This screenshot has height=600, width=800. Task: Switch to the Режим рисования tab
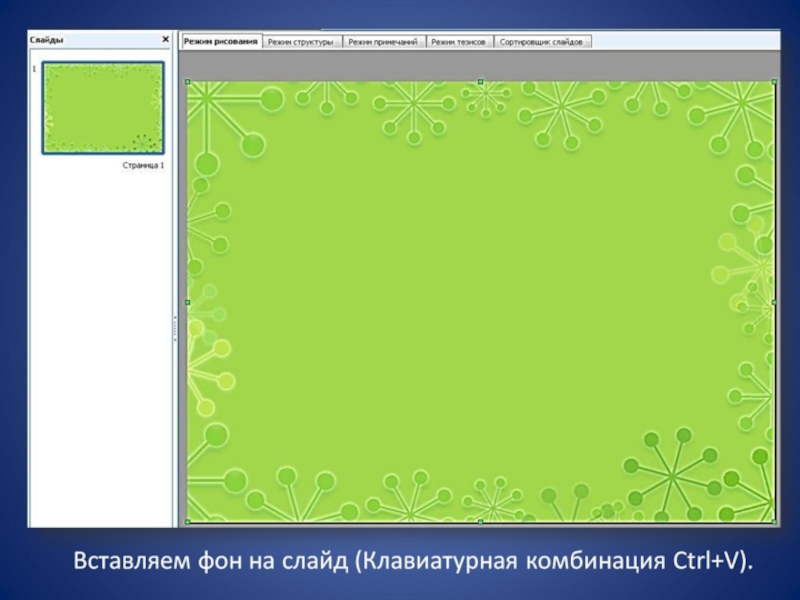[x=221, y=41]
